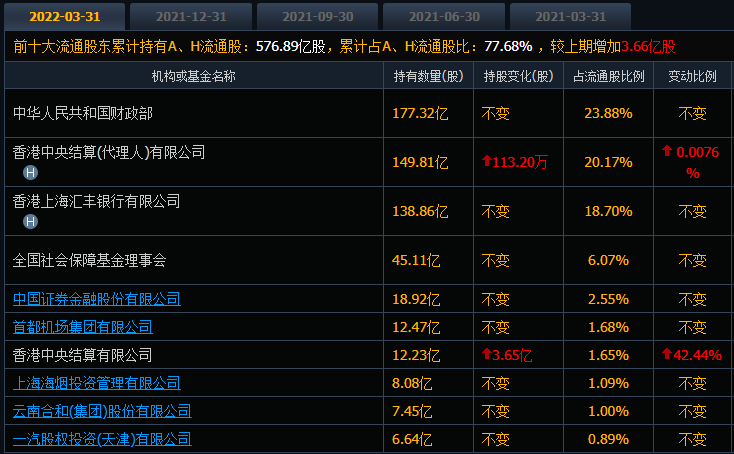Screen dimensions: 734x454
Task: Click H badge under 香港中央结算(代理人)有限公司
Action: [x=30, y=173]
